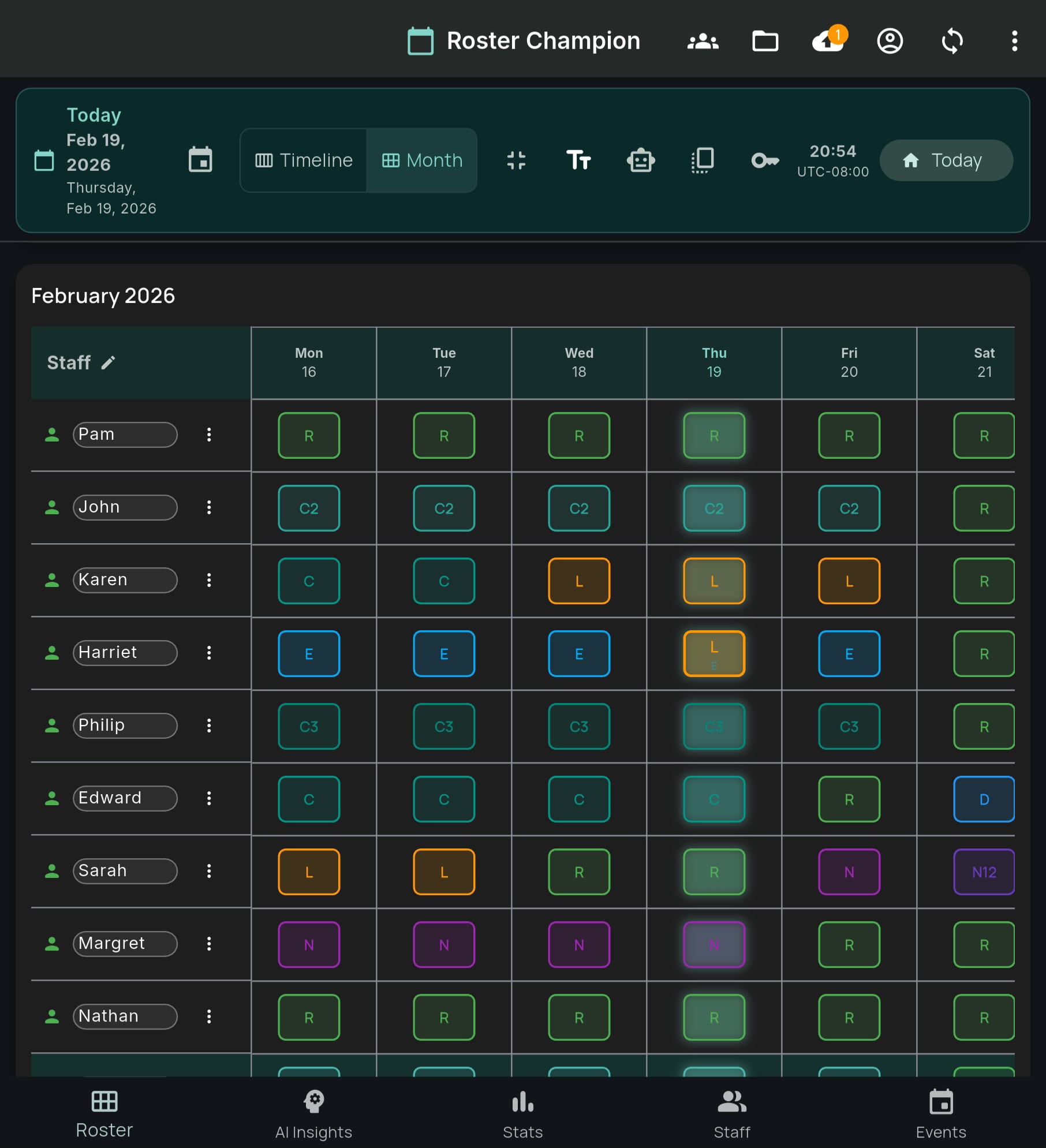Go to the AI Insights tab
This screenshot has height=1148, width=1046.
point(313,1114)
